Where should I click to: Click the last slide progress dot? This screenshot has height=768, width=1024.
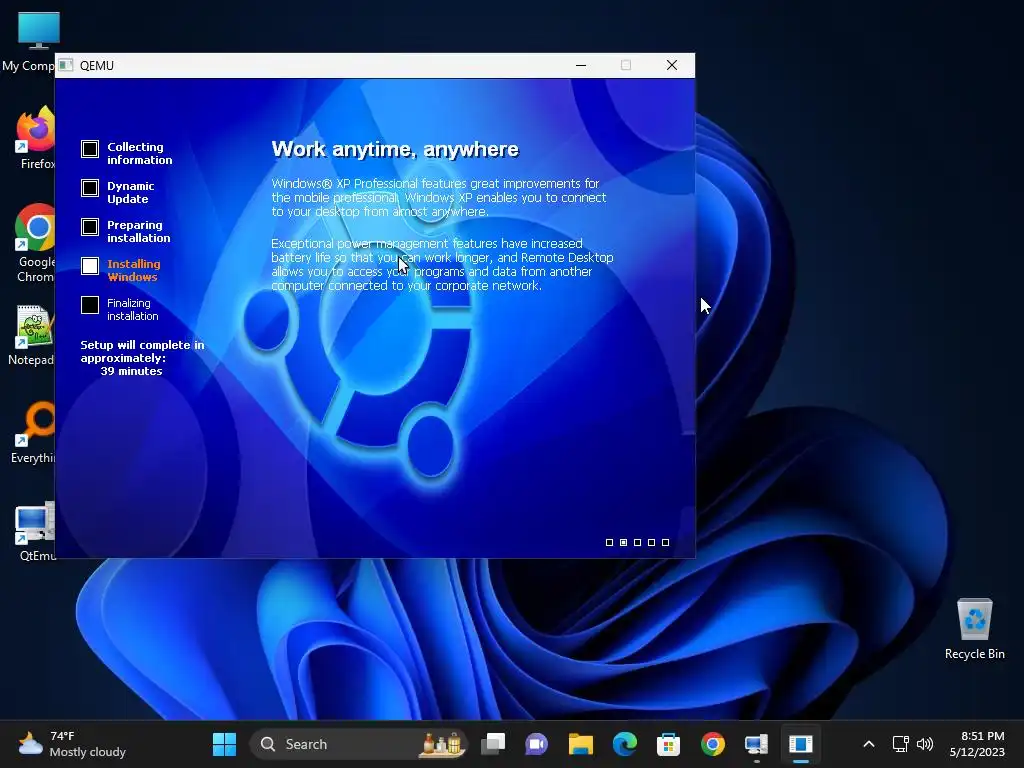665,543
